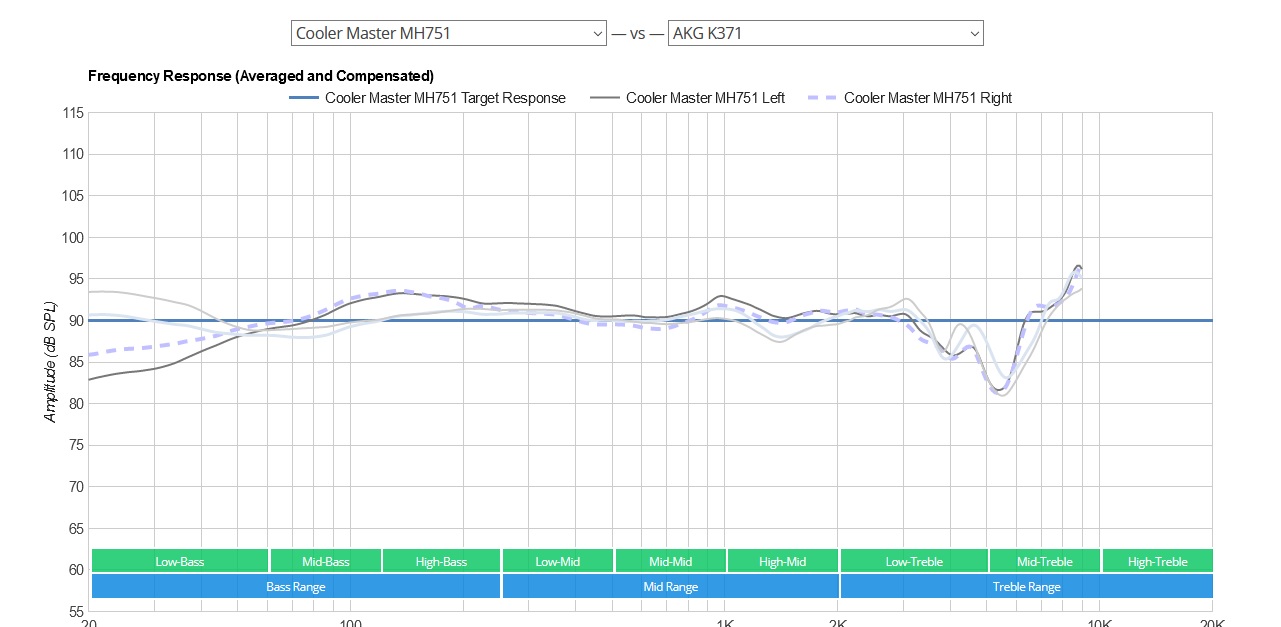Click the 1K frequency axis label
This screenshot has height=627, width=1281.
(x=725, y=621)
